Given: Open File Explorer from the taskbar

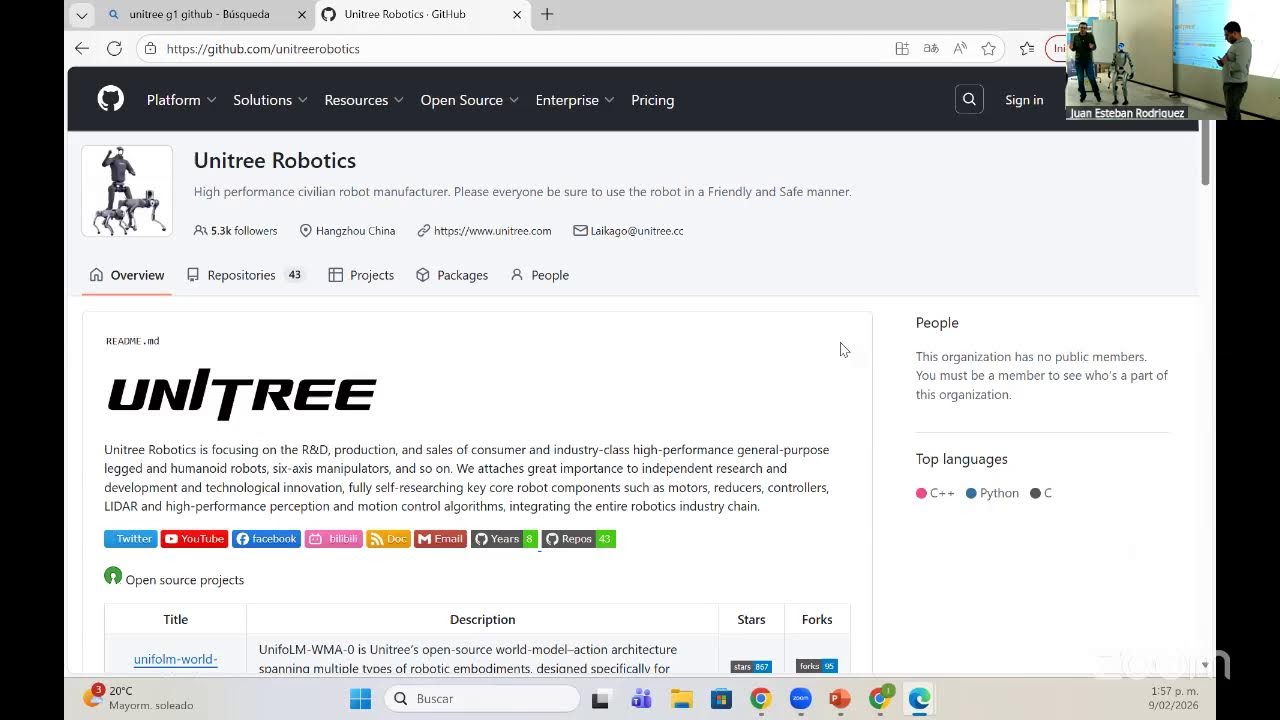Looking at the screenshot, I should pos(681,699).
